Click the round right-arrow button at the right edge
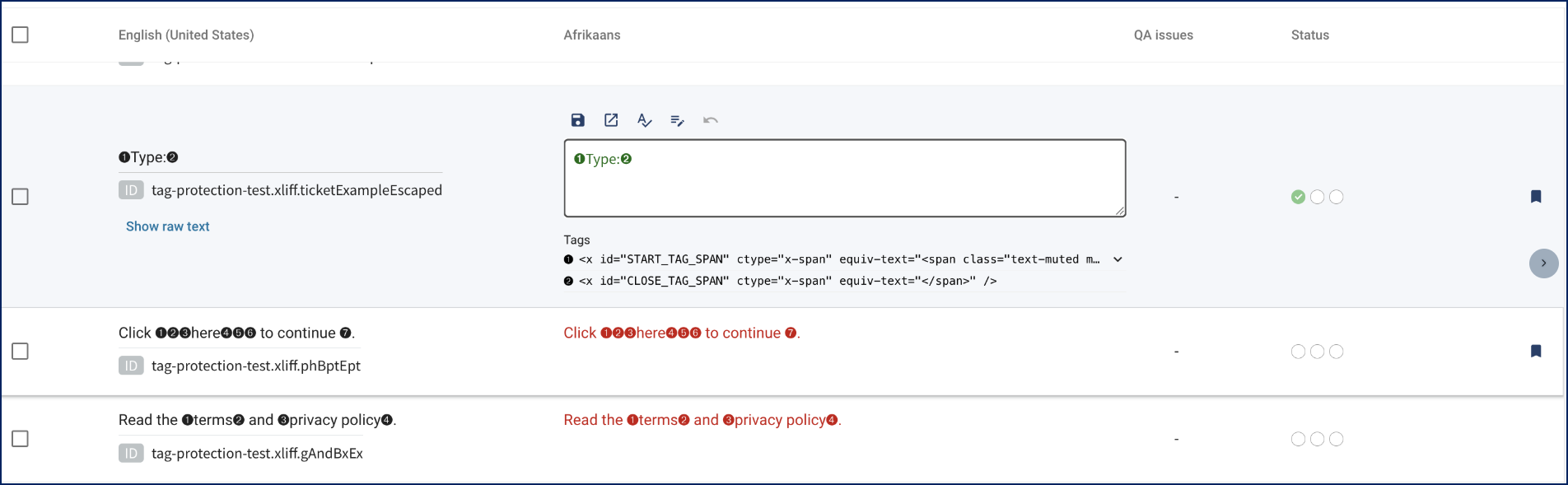 tap(1543, 263)
